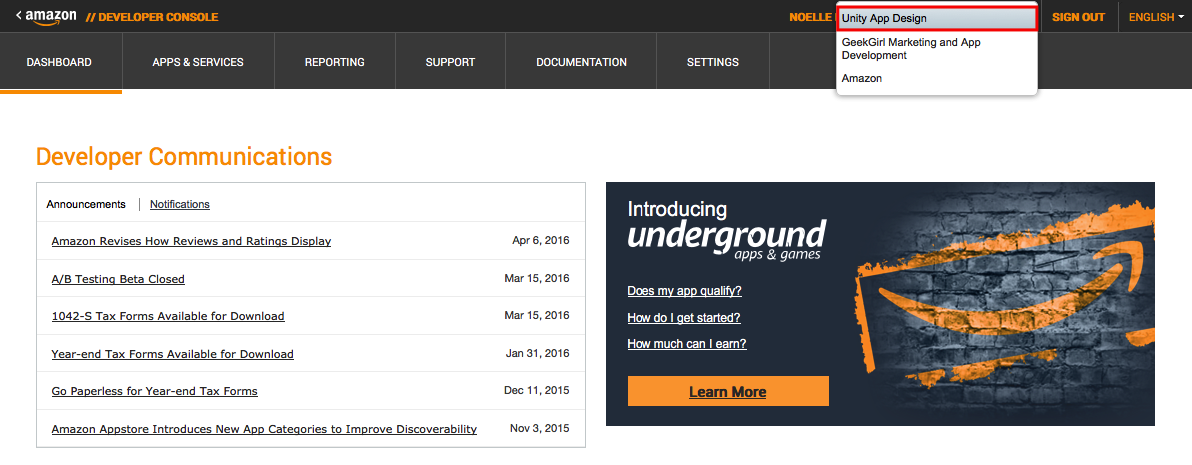Click the Amazon logo in header

[x=46, y=17]
